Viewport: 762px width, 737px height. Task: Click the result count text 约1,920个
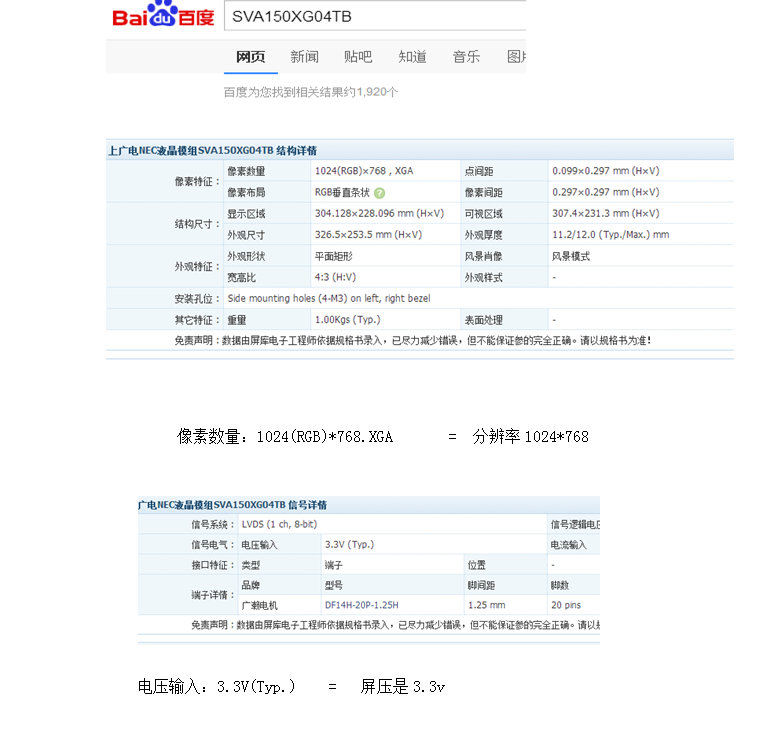pos(371,92)
